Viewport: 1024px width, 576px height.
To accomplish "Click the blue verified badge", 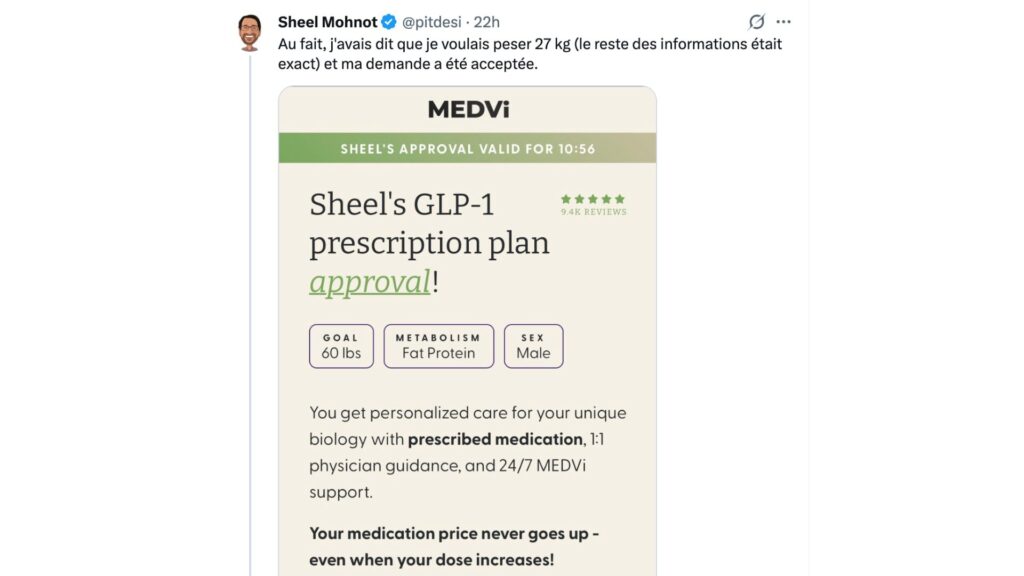I will click(x=391, y=22).
